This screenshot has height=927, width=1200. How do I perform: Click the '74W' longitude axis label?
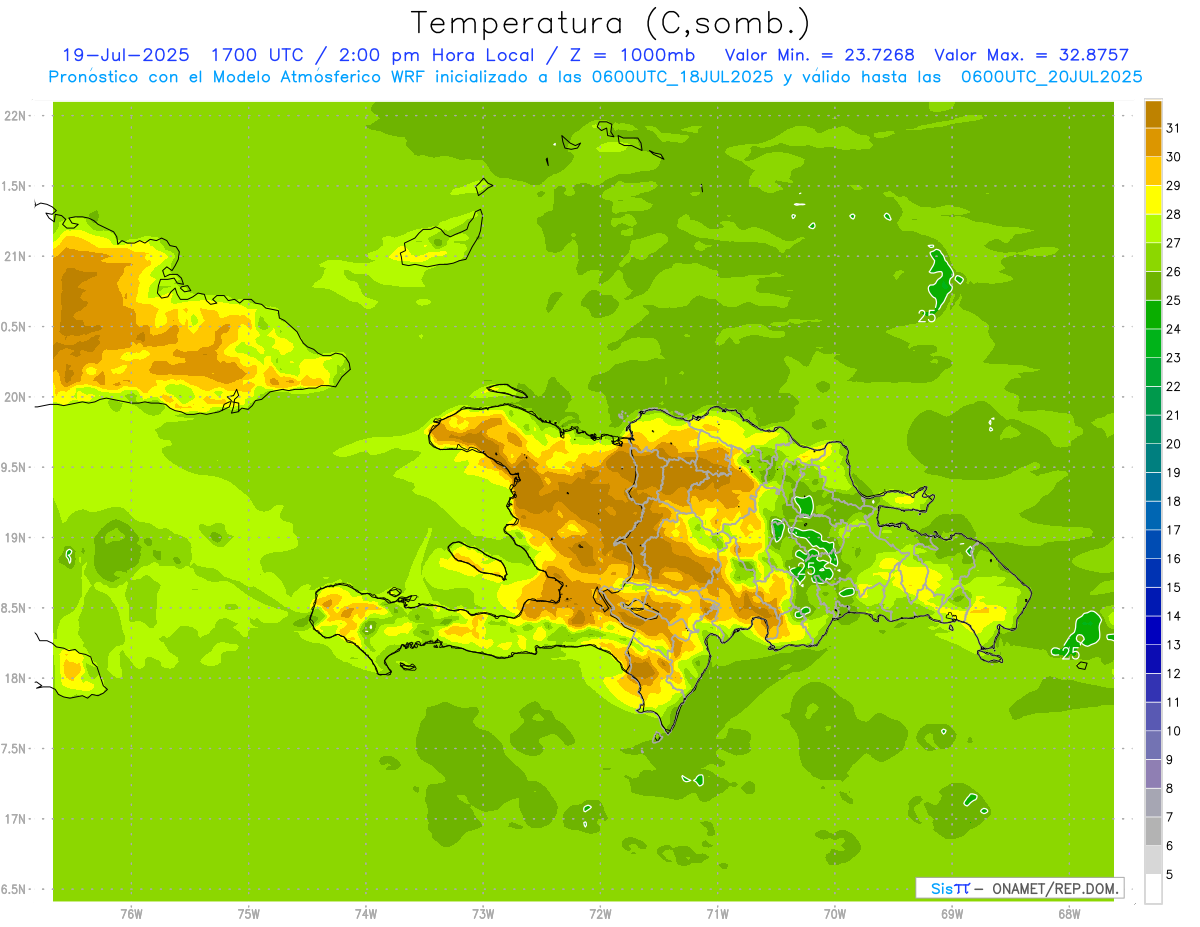(x=366, y=914)
